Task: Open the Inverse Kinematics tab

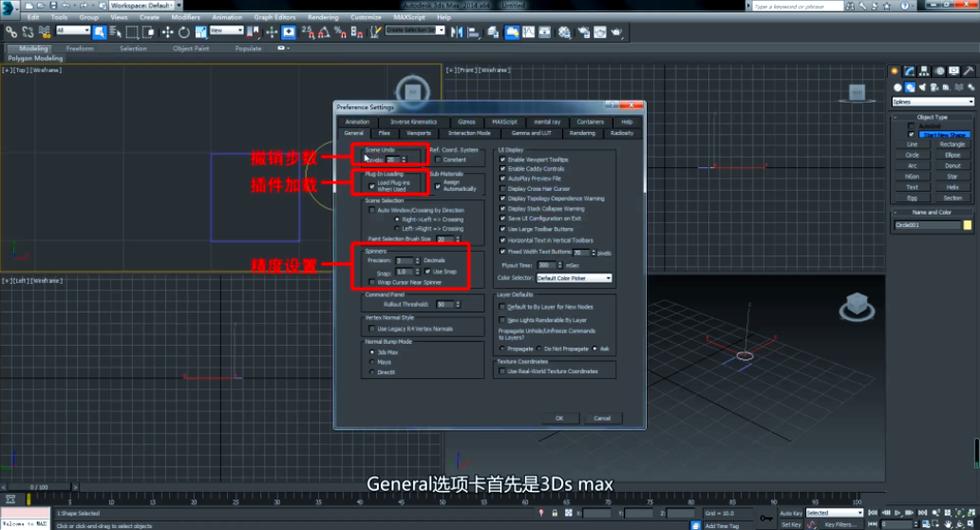Action: (414, 122)
